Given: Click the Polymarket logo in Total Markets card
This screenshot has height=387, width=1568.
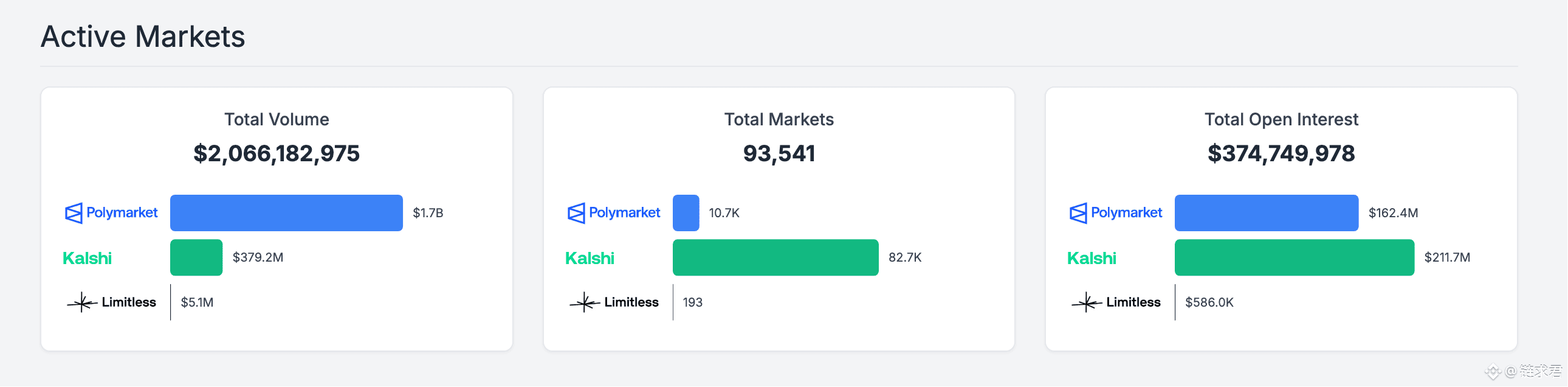Looking at the screenshot, I should coord(614,213).
